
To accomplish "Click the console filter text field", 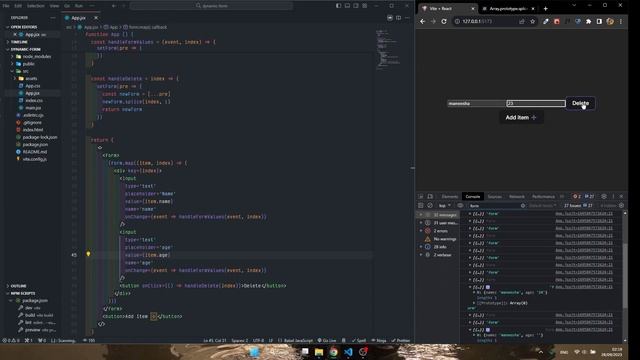I will click(497, 206).
